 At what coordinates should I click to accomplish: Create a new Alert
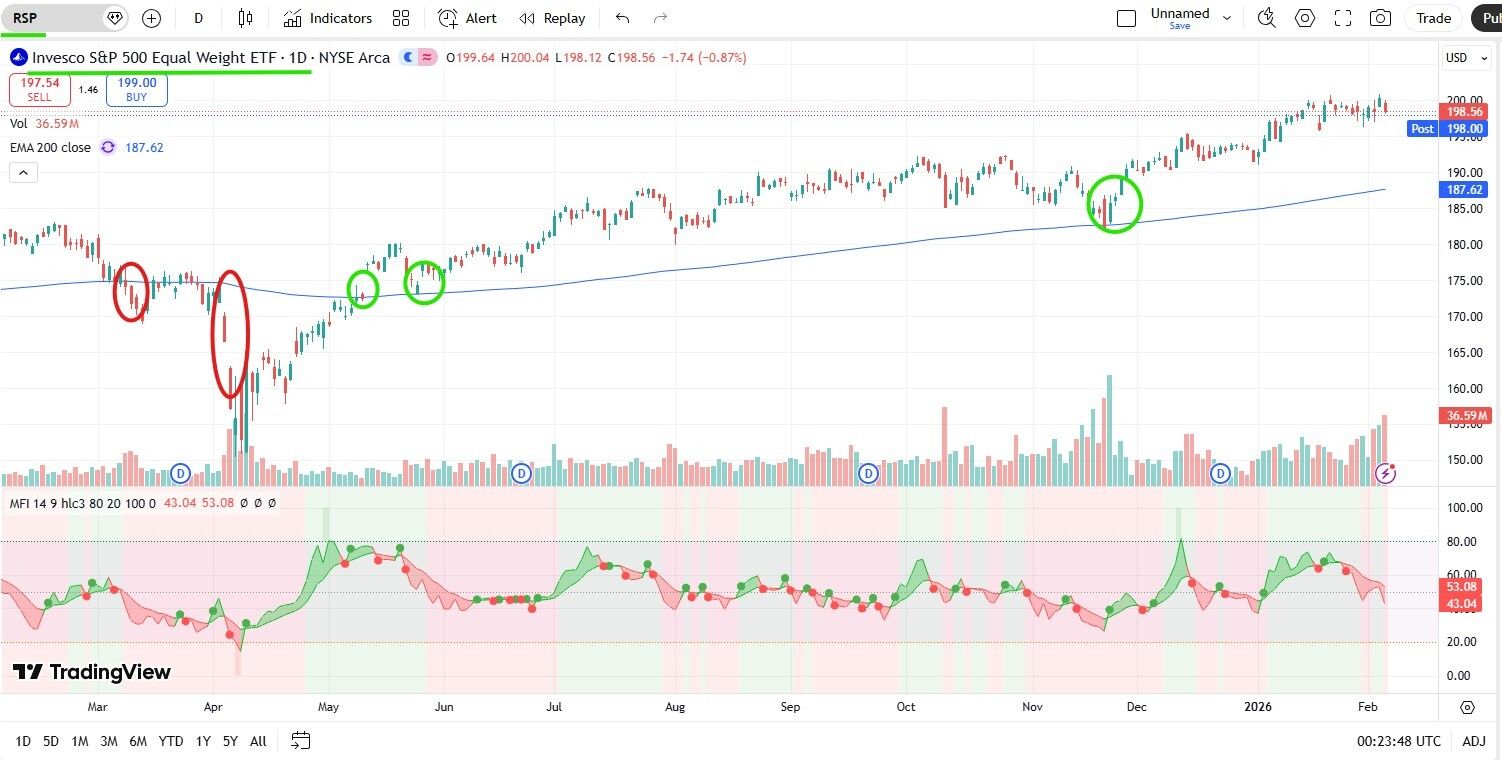(x=467, y=18)
